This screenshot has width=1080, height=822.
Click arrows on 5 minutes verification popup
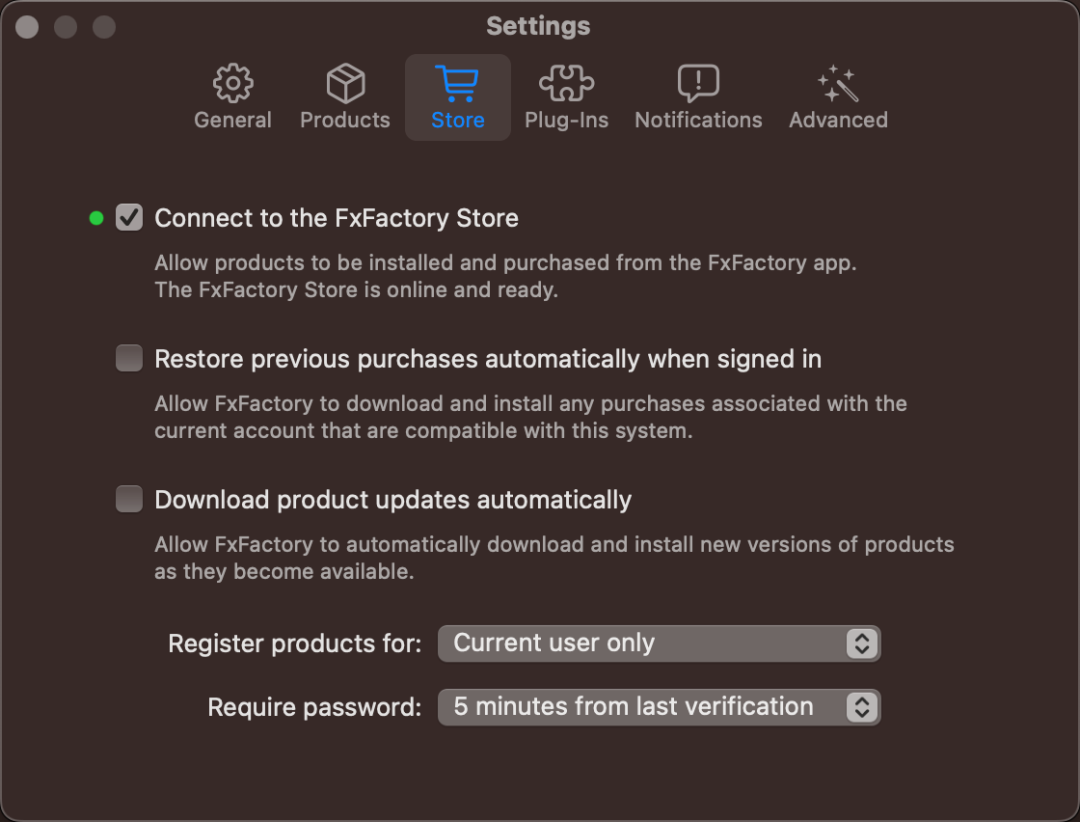tap(862, 707)
